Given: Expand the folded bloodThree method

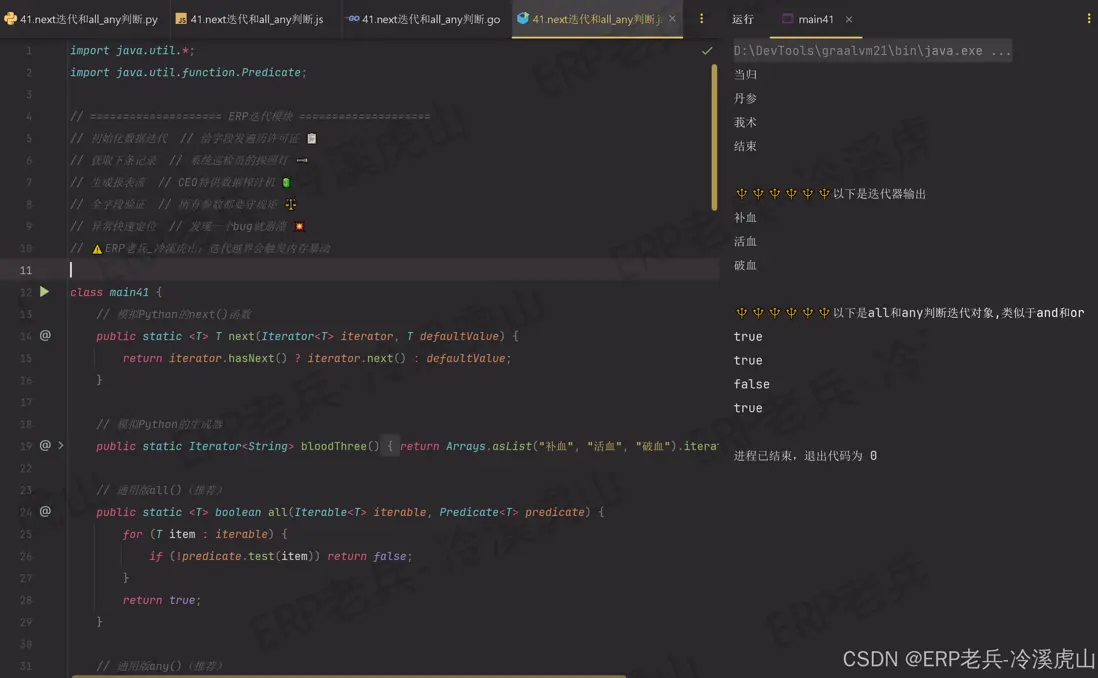Looking at the screenshot, I should tap(61, 445).
